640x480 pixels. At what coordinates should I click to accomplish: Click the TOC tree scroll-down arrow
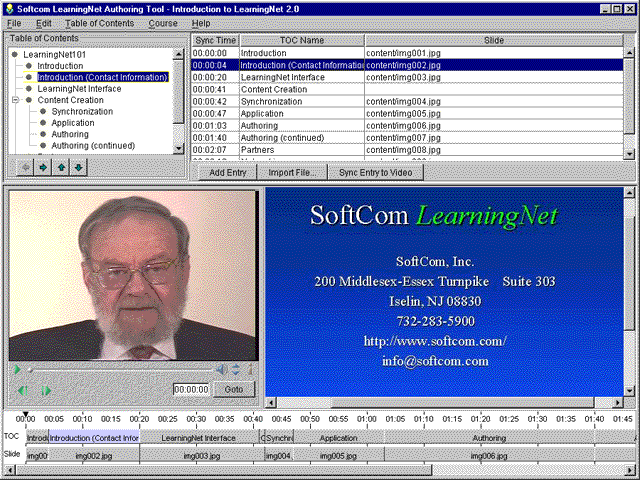click(x=178, y=149)
